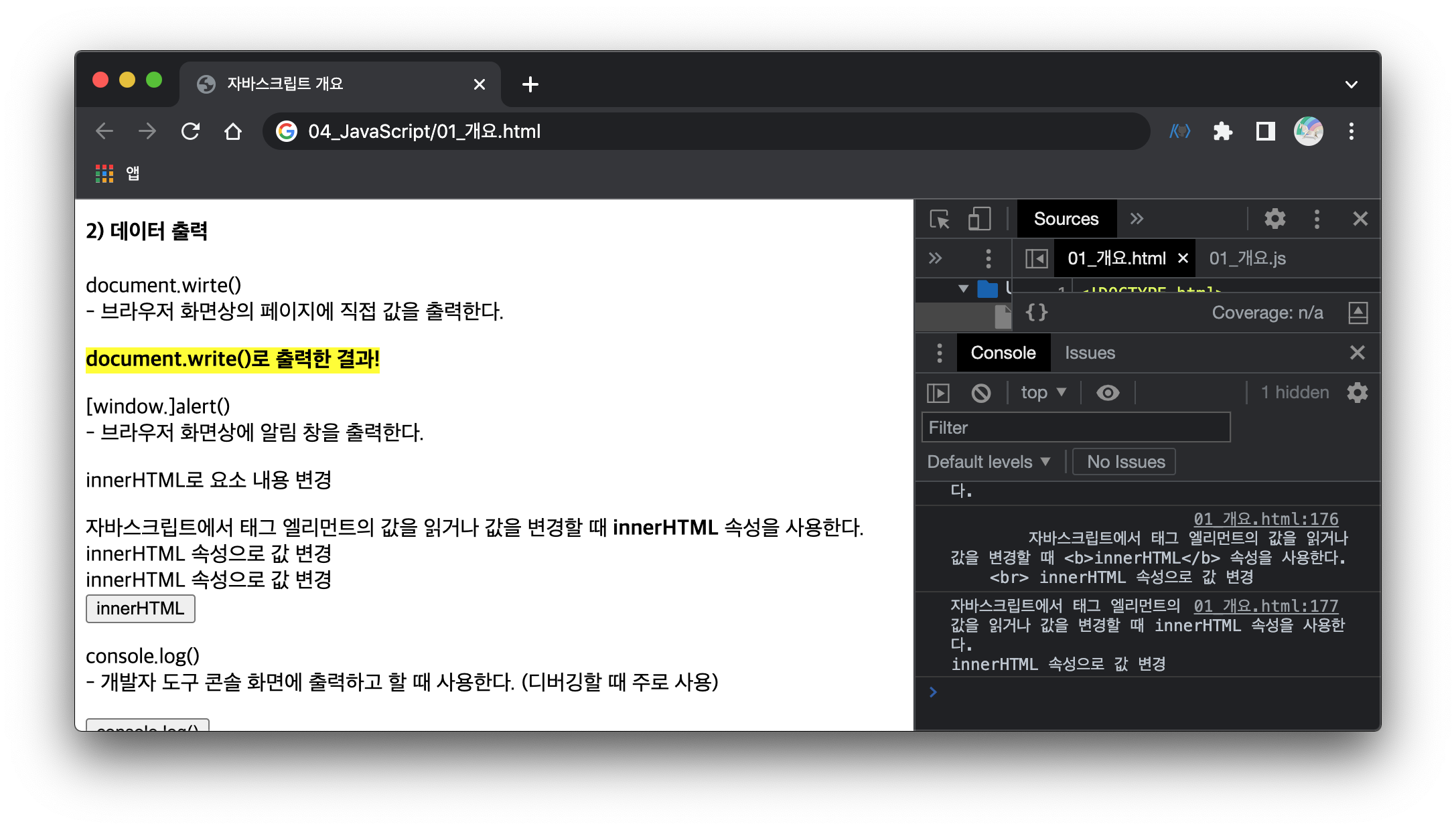Reload the page
Image resolution: width=1456 pixels, height=830 pixels.
(190, 131)
